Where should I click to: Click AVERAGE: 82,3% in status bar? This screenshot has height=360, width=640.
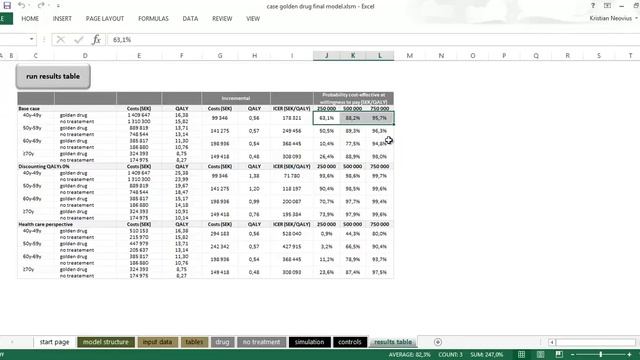point(409,355)
